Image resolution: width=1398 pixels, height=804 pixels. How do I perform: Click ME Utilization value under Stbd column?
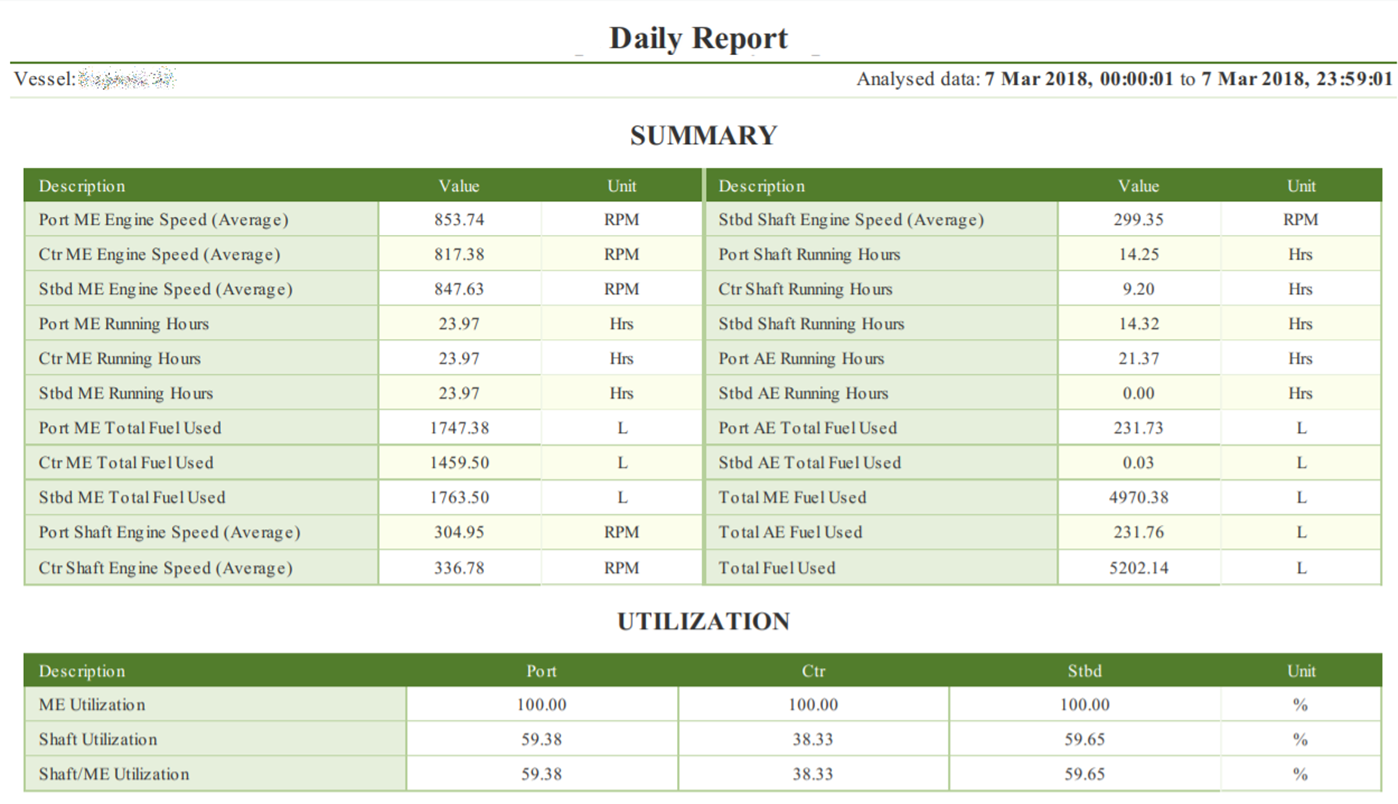point(1085,705)
